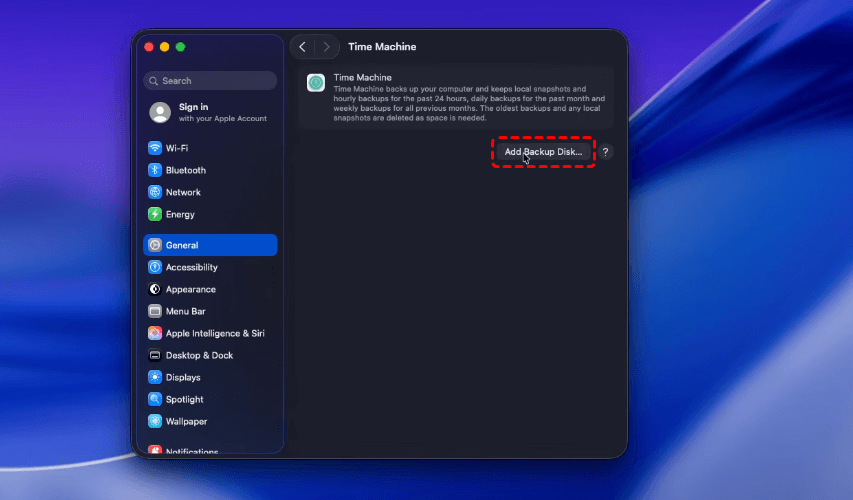Viewport: 853px width, 500px height.
Task: Open Appearance settings icon
Action: [x=155, y=289]
